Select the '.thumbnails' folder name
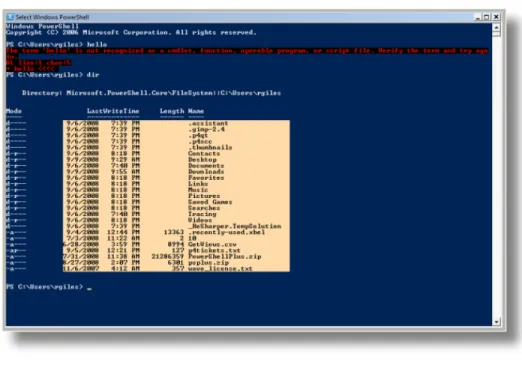522x369 pixels. coord(210,147)
